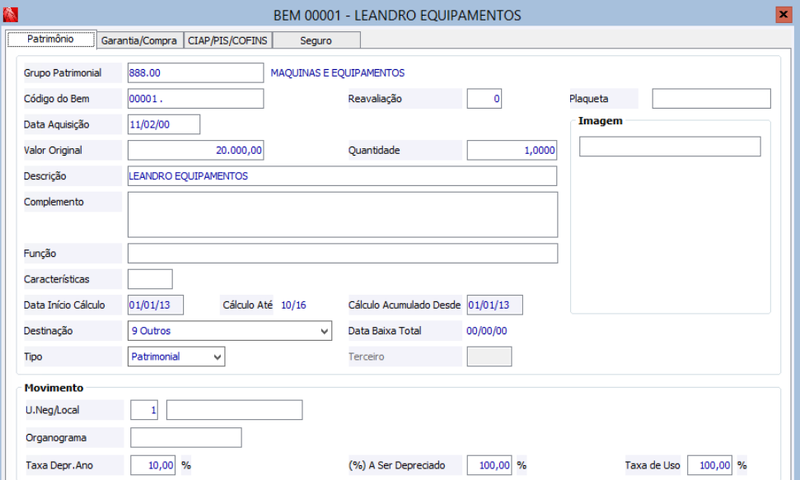Image resolution: width=800 pixels, height=480 pixels.
Task: Click the Imagem group label
Action: pyautogui.click(x=600, y=121)
